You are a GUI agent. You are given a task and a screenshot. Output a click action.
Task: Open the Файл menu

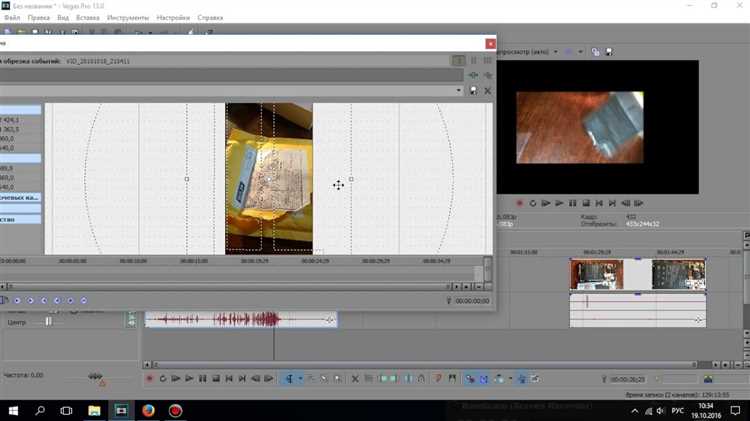[x=12, y=18]
